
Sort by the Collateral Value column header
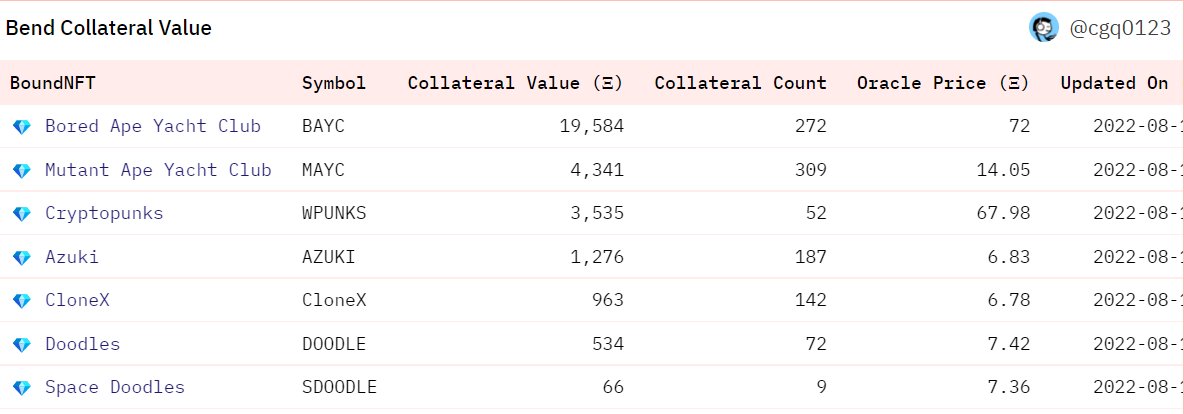point(516,83)
